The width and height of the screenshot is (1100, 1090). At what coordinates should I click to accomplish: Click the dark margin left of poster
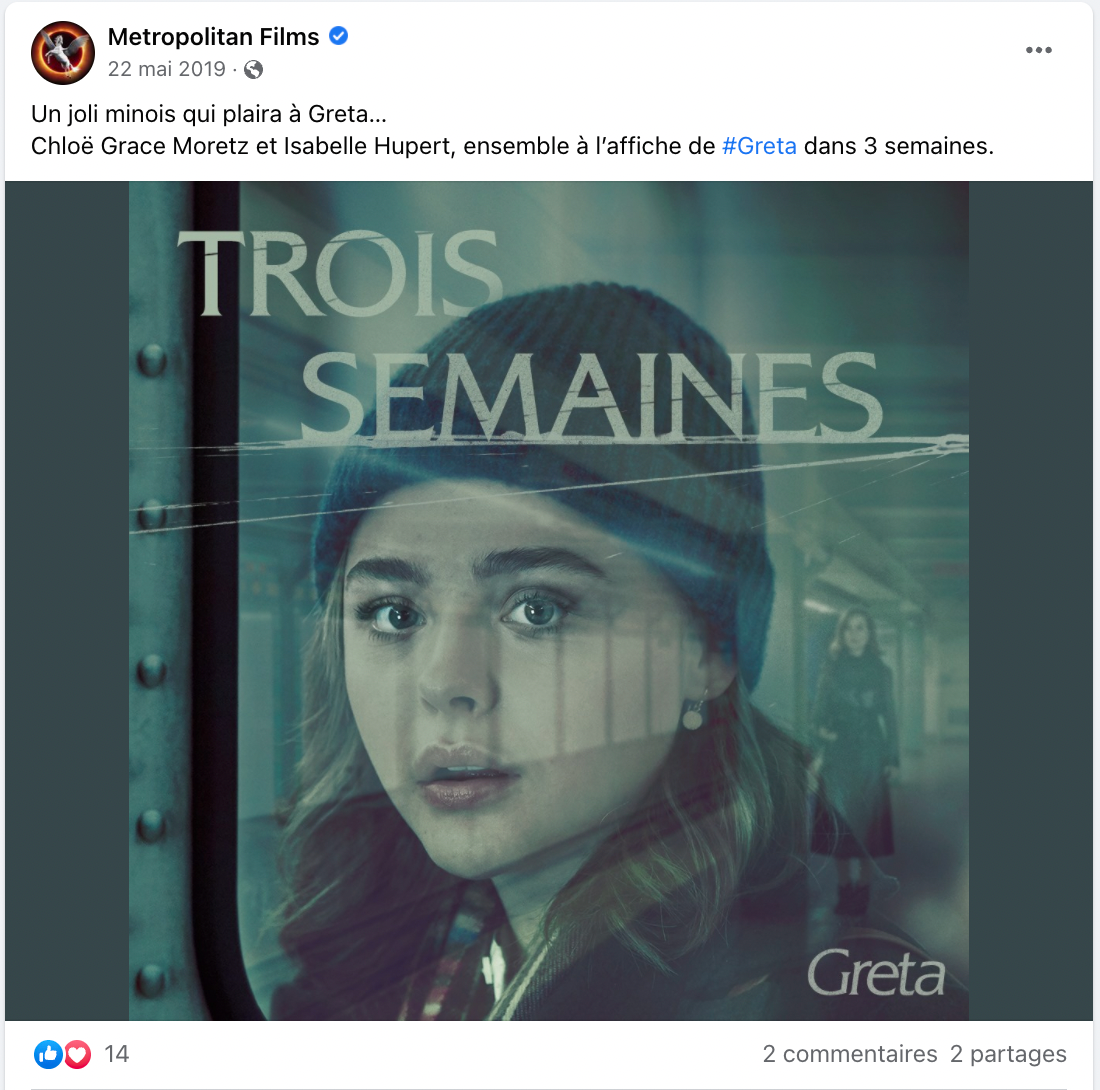pos(67,600)
